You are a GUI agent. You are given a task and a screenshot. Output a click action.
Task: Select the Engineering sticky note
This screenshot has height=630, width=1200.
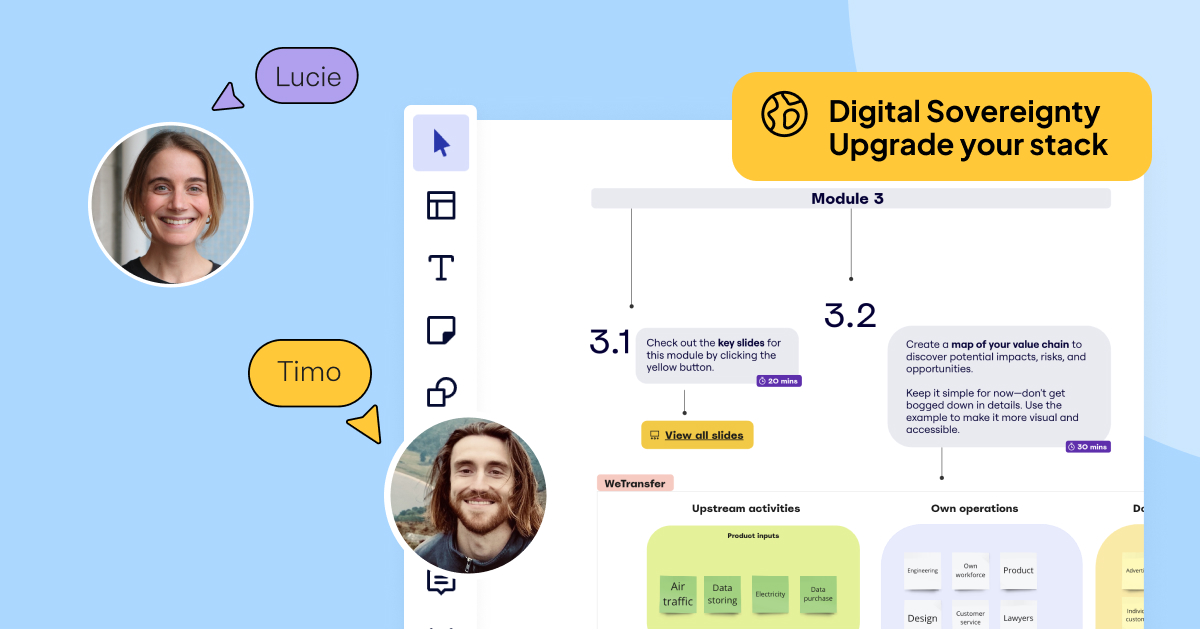(x=923, y=571)
